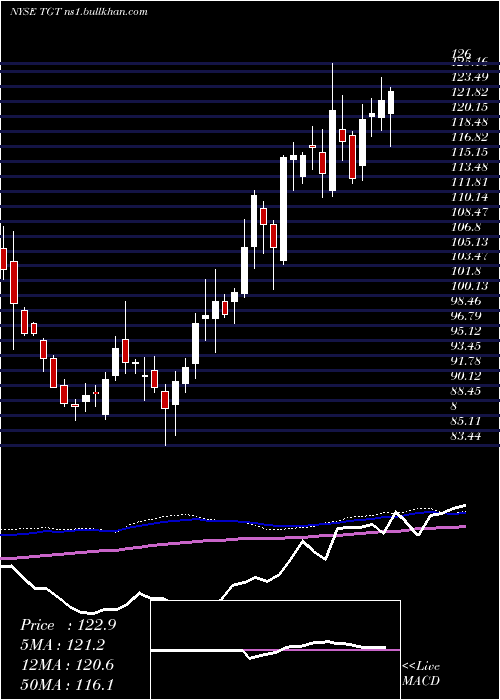Click the 96.79 price axis label

[467, 316]
